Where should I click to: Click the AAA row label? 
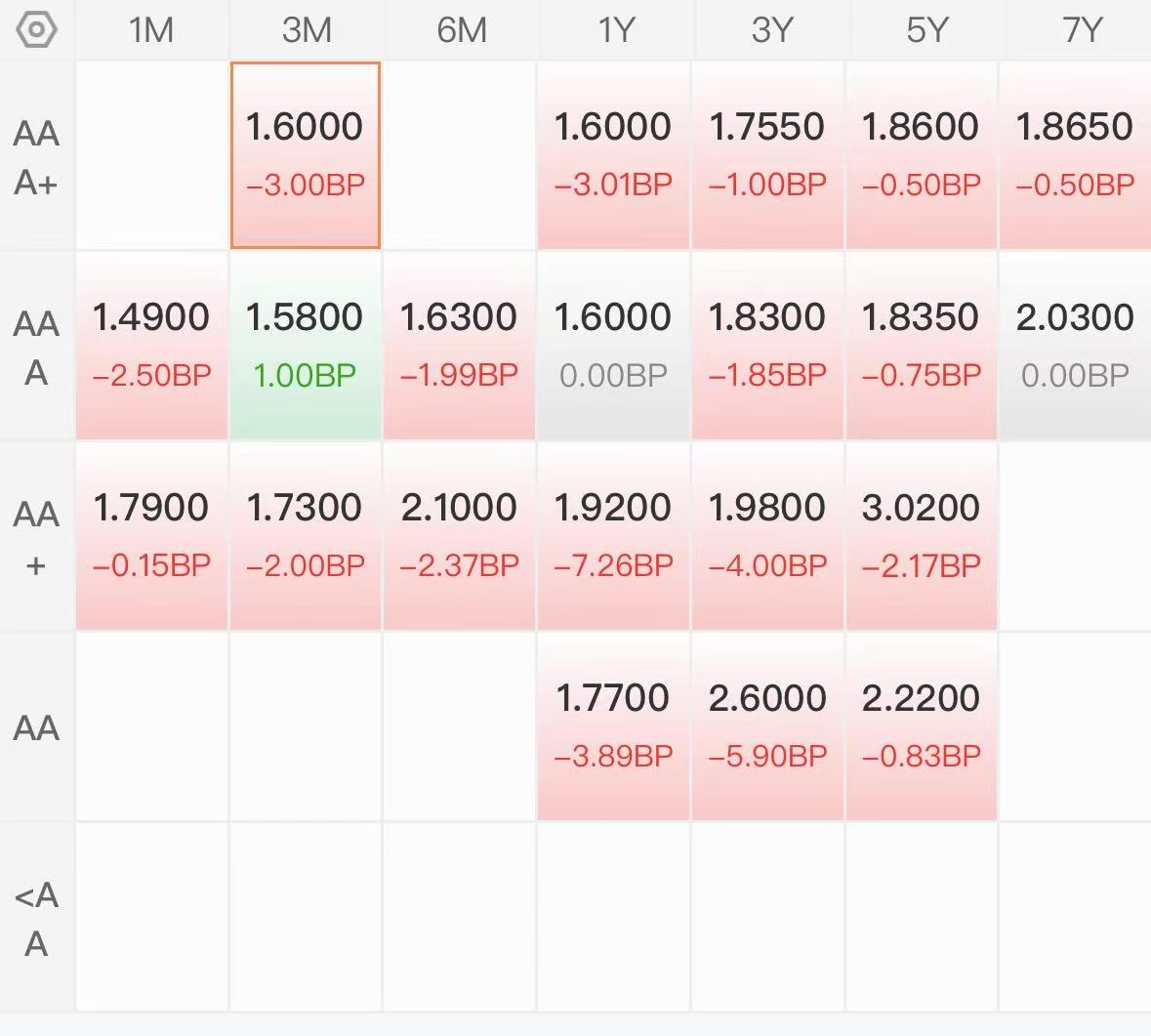[36, 348]
